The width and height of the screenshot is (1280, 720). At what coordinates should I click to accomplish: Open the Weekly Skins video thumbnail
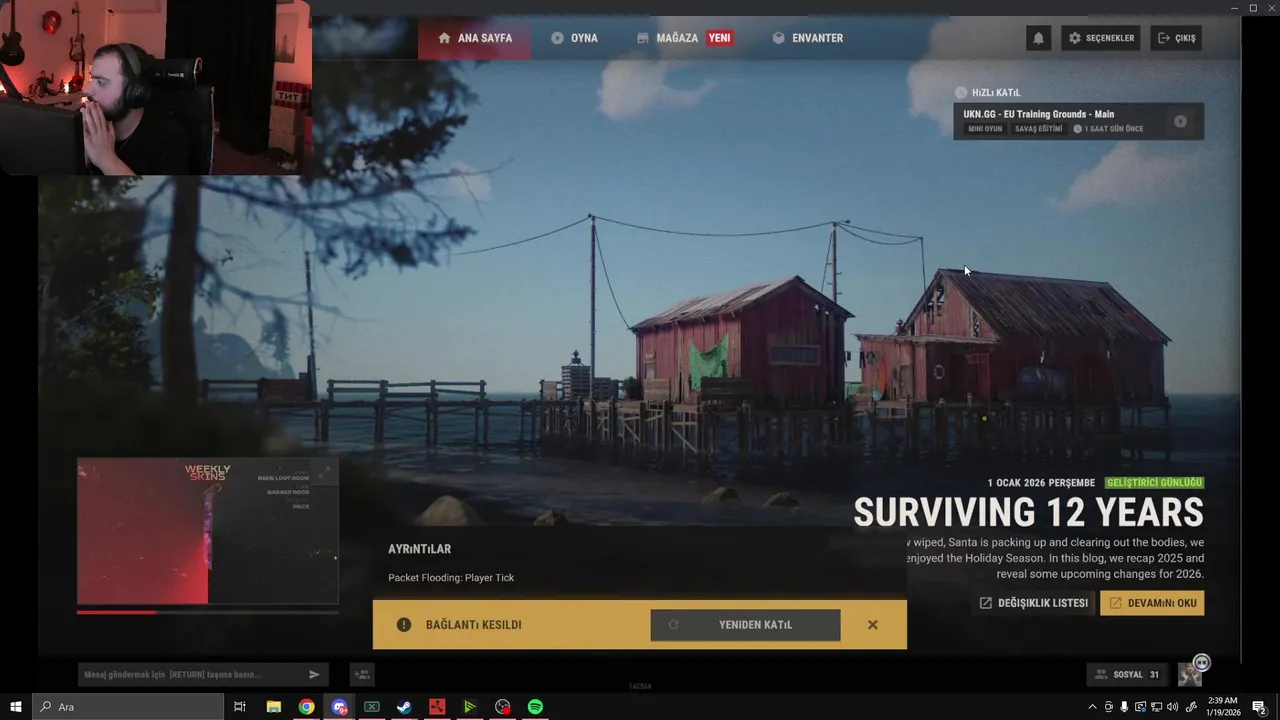point(208,532)
